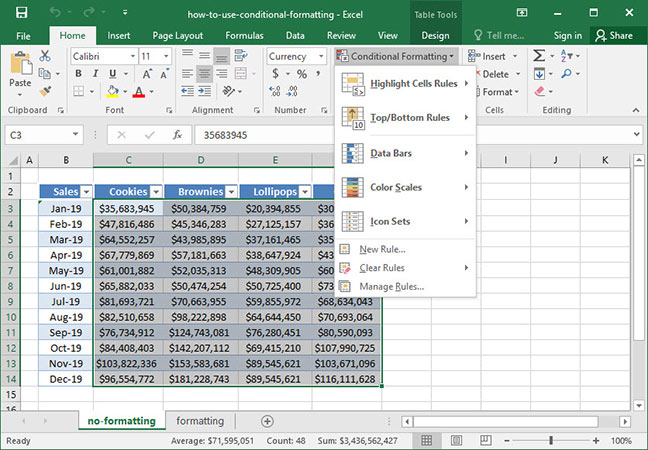Click Decrease Indent icon
Screen dimensions: 648x450
[x=187, y=91]
